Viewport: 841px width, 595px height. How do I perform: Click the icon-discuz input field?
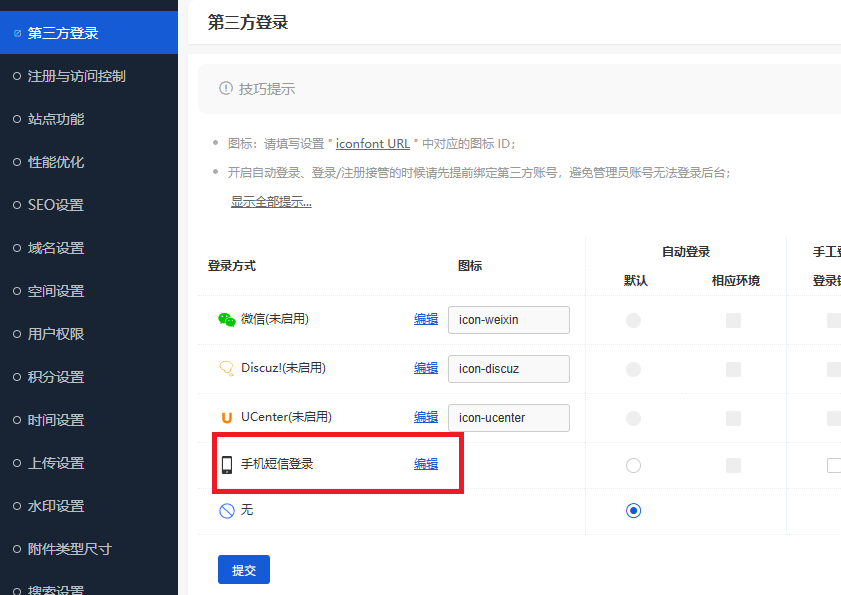[508, 368]
